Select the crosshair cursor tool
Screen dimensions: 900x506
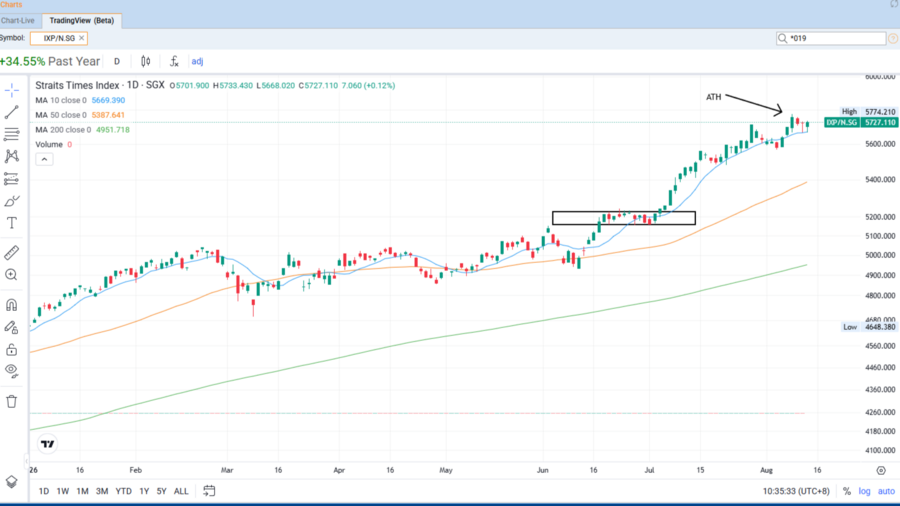(x=11, y=90)
